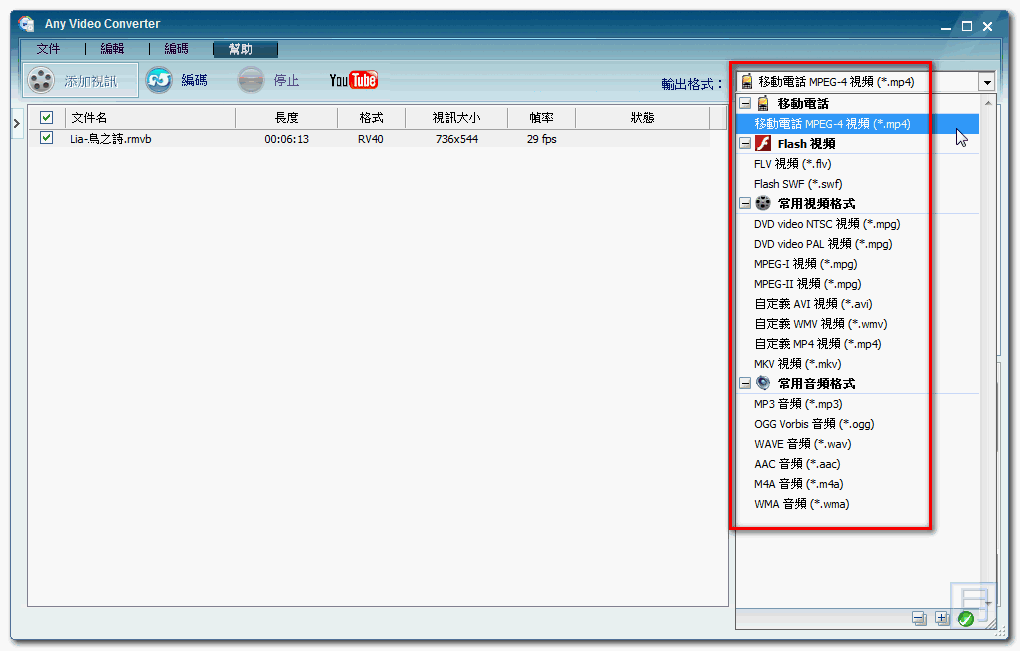1020x651 pixels.
Task: Open the YouTube download feature
Action: 353,79
